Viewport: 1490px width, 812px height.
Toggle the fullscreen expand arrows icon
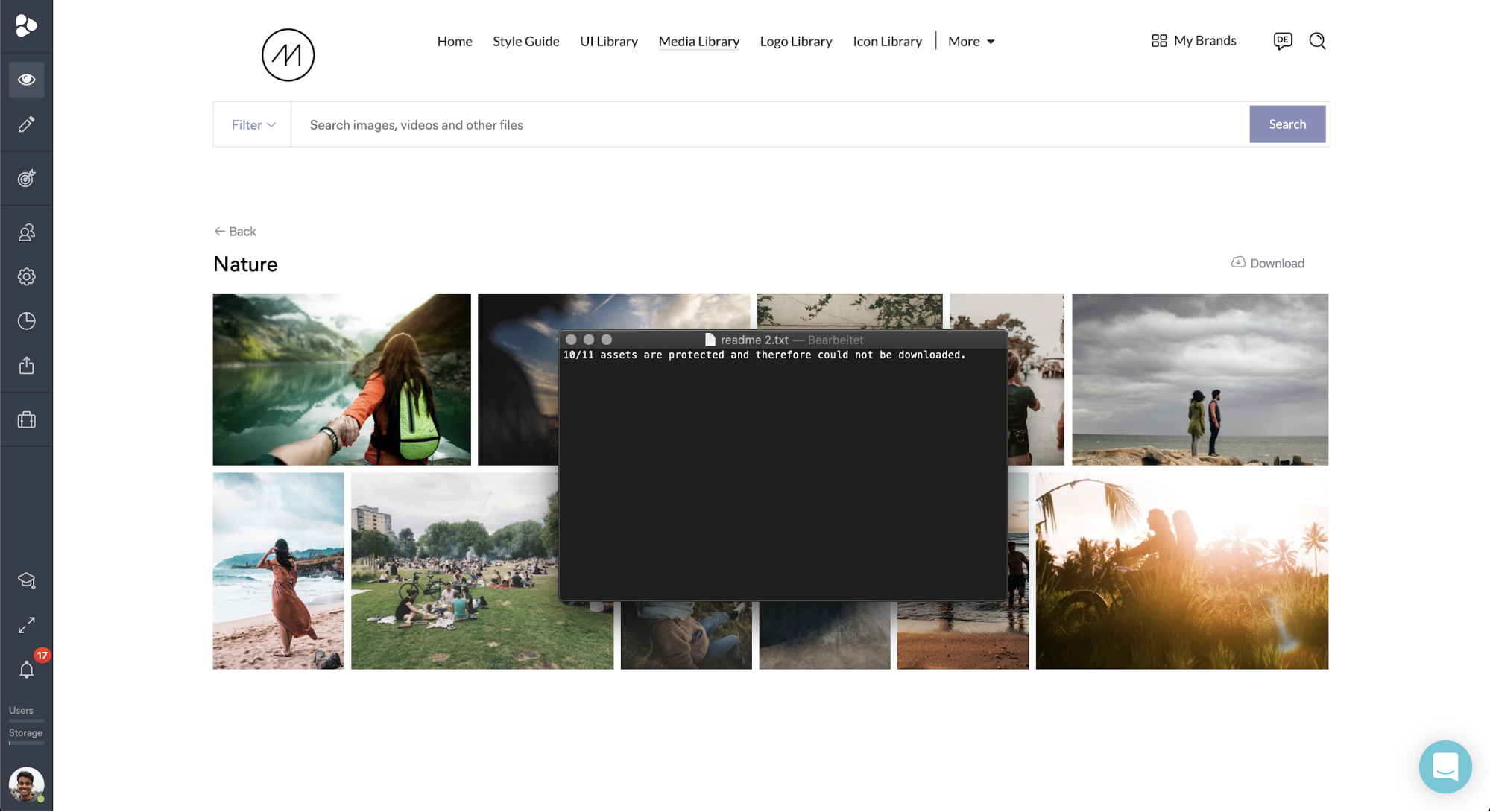pos(26,625)
